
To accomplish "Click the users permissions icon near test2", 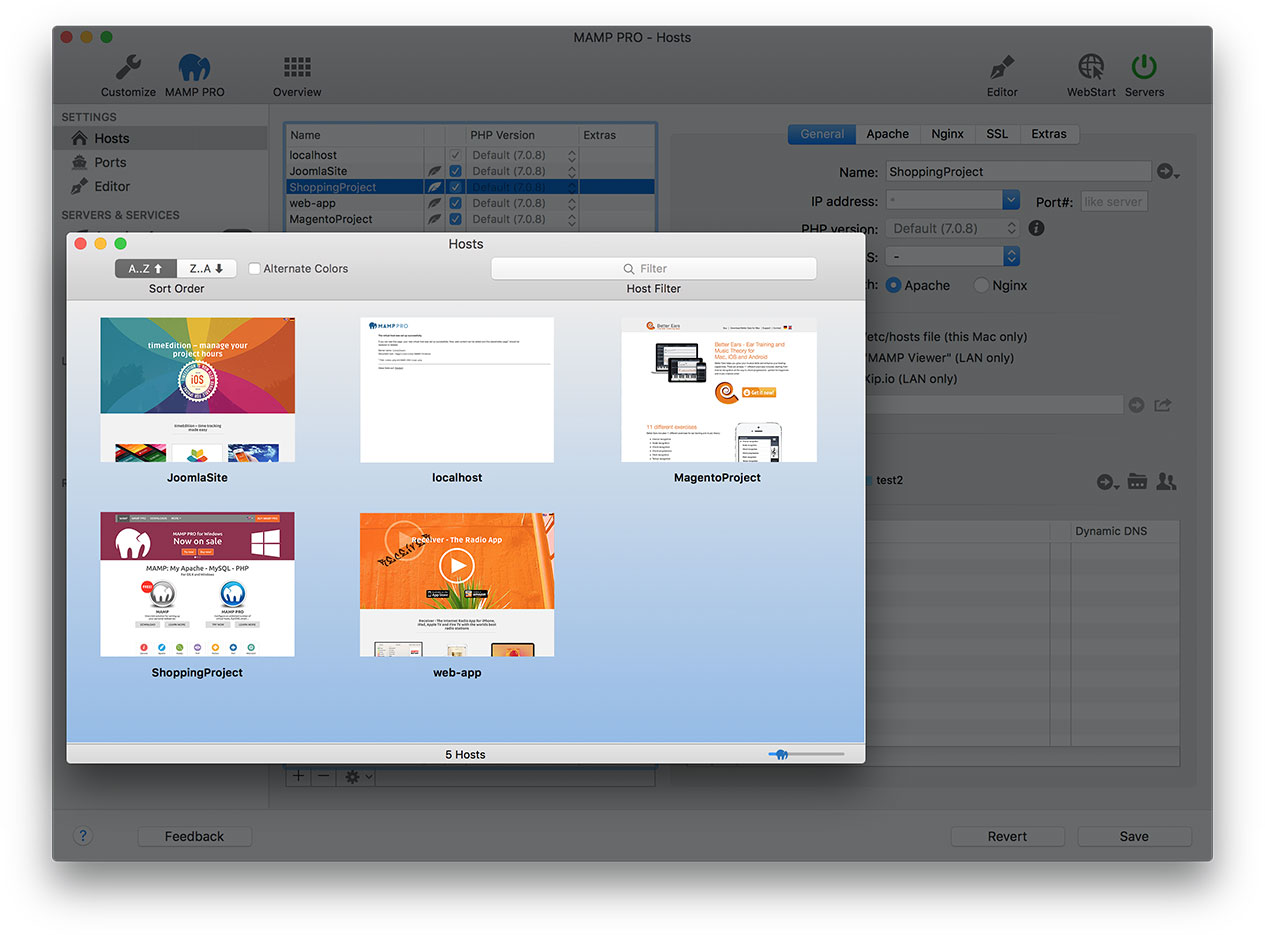I will pyautogui.click(x=1166, y=481).
